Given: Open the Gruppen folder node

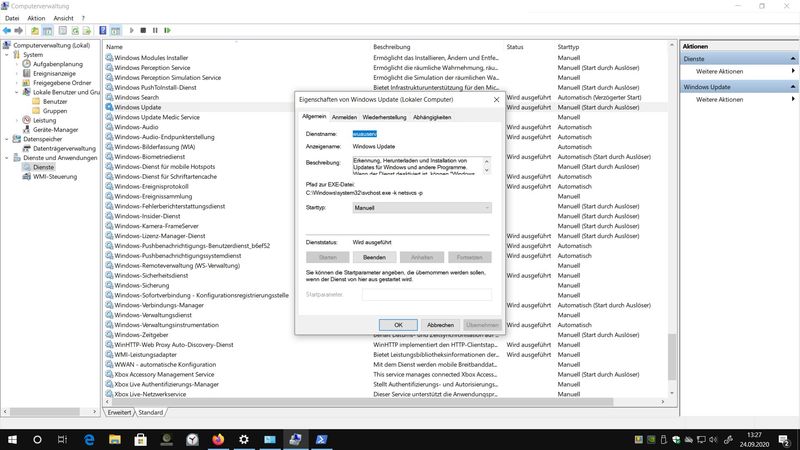Looking at the screenshot, I should (x=55, y=111).
